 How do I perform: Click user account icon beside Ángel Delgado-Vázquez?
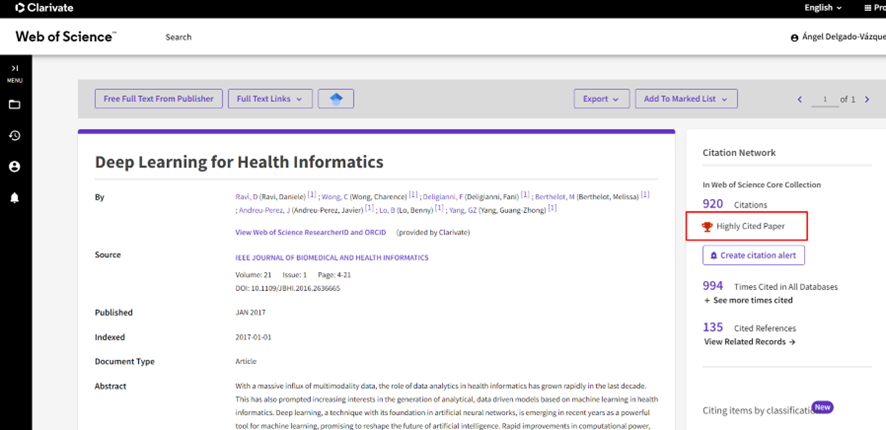[794, 38]
